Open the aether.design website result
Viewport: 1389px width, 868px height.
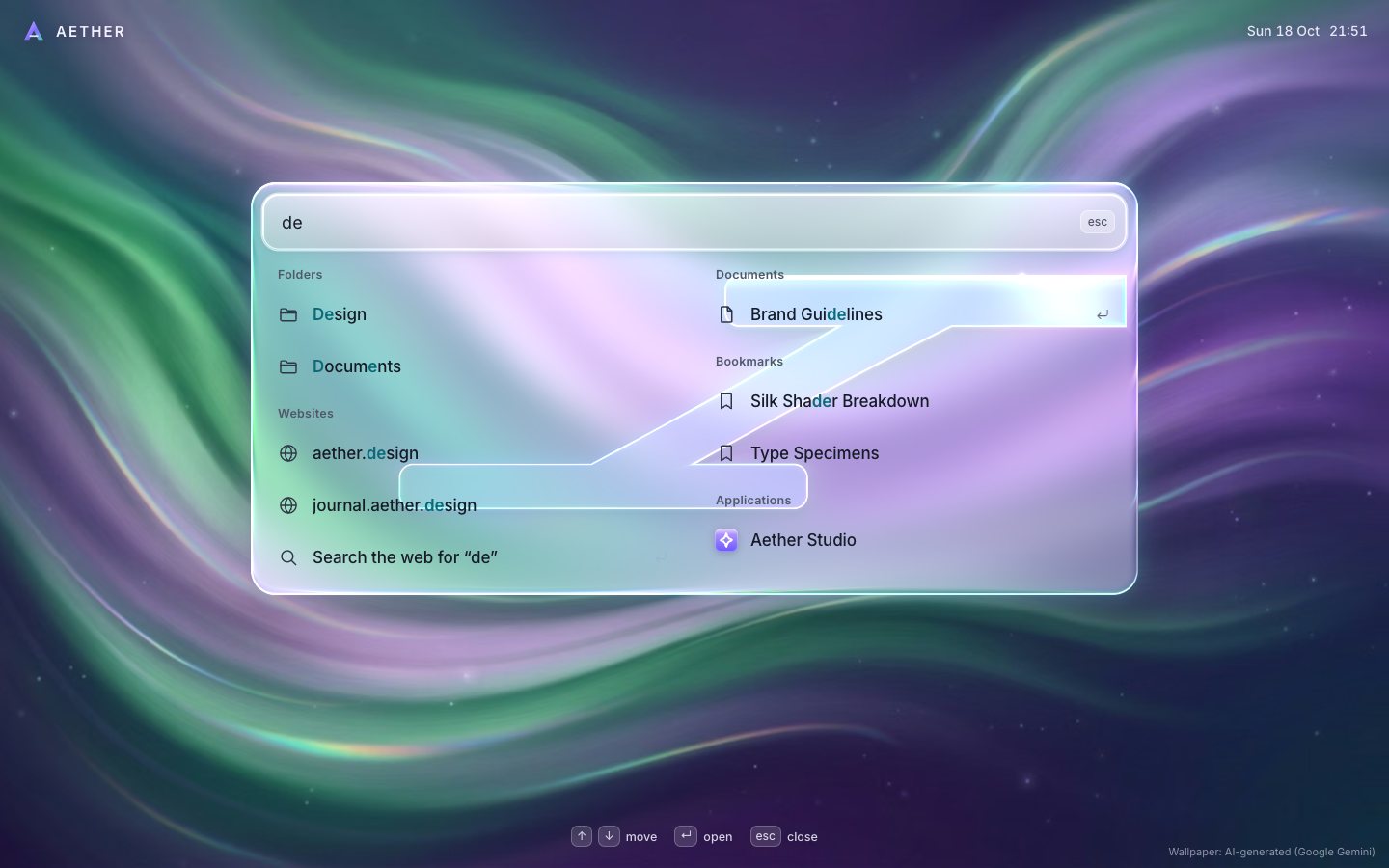[x=476, y=453]
